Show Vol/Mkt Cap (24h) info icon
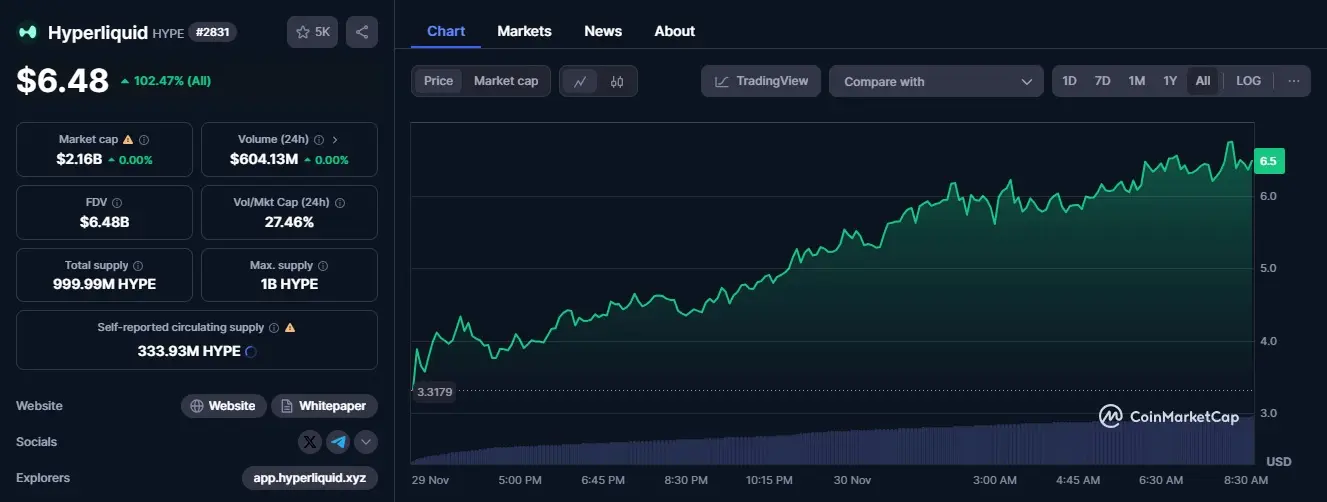This screenshot has width=1327, height=502. click(x=340, y=203)
